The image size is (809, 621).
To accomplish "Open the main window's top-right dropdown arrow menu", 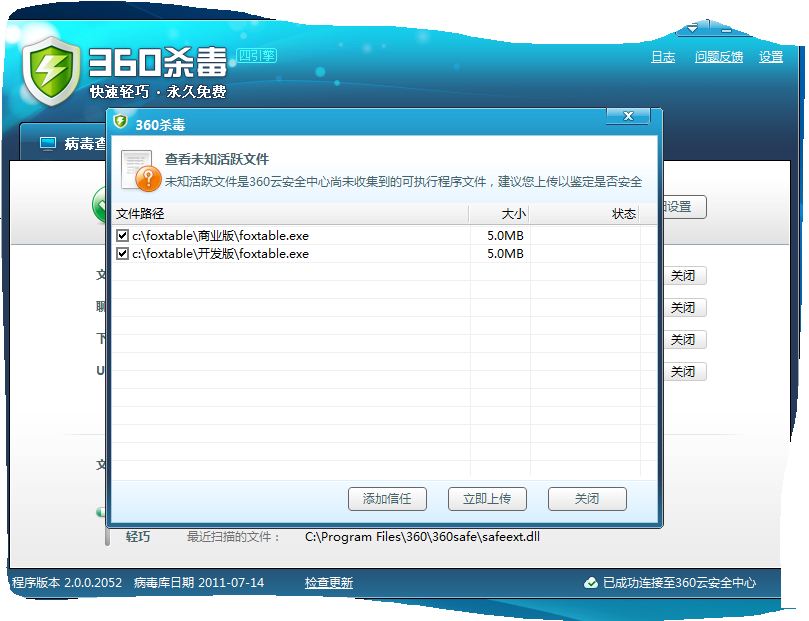I will click(x=692, y=28).
